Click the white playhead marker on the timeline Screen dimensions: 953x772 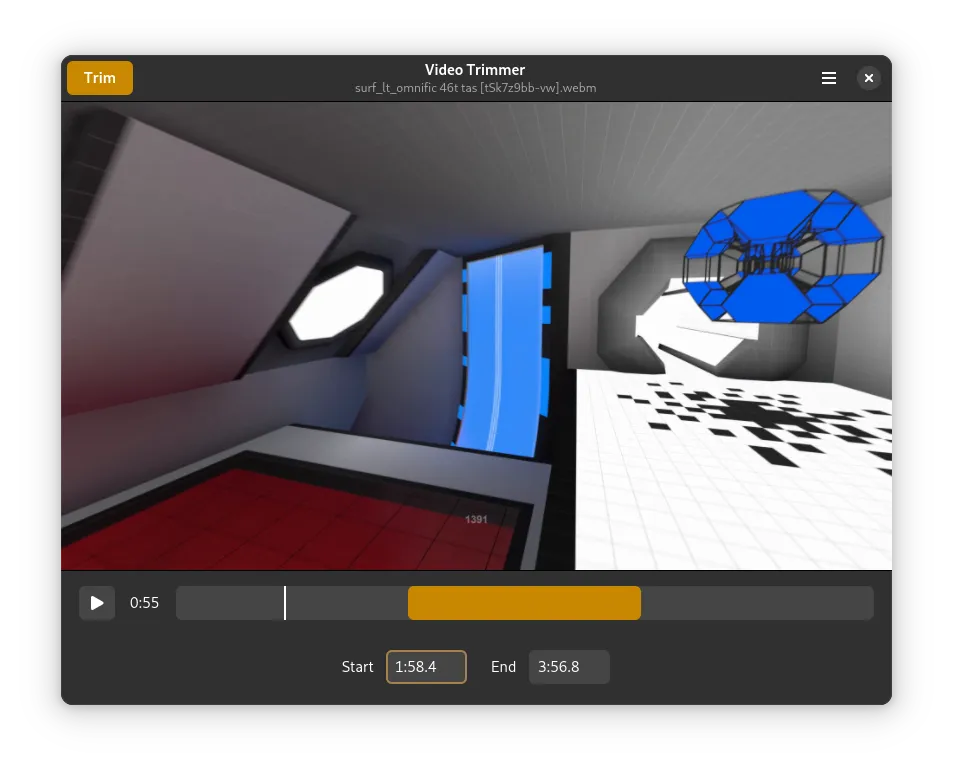[285, 603]
